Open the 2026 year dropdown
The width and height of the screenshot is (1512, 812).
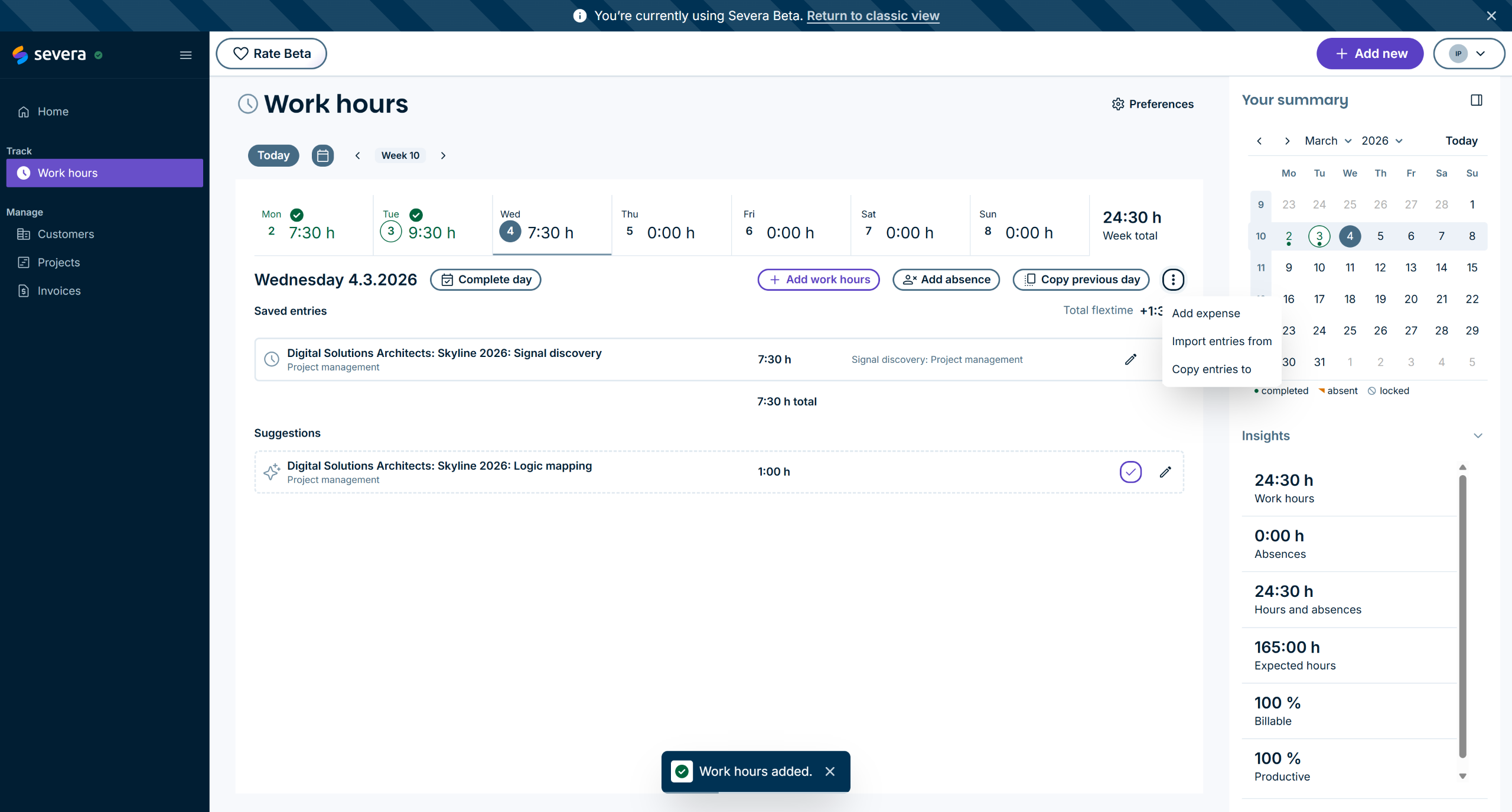pyautogui.click(x=1381, y=141)
